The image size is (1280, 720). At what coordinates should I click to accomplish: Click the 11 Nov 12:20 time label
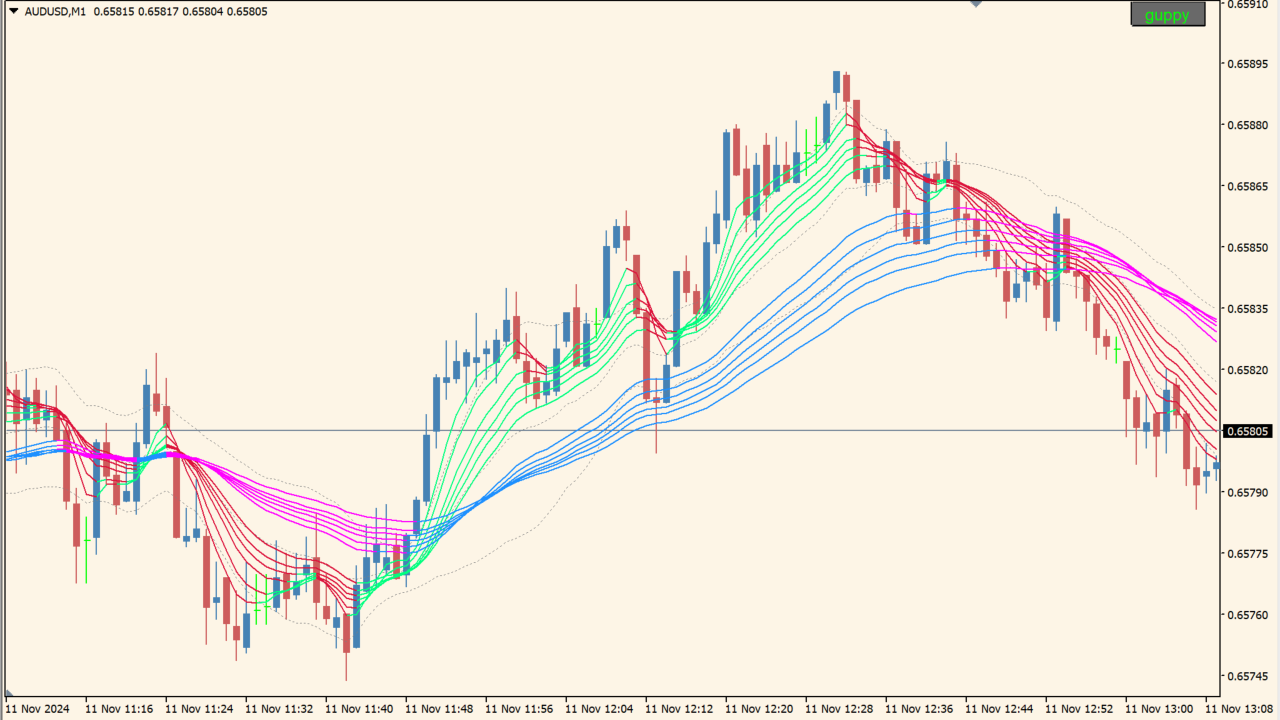[759, 709]
